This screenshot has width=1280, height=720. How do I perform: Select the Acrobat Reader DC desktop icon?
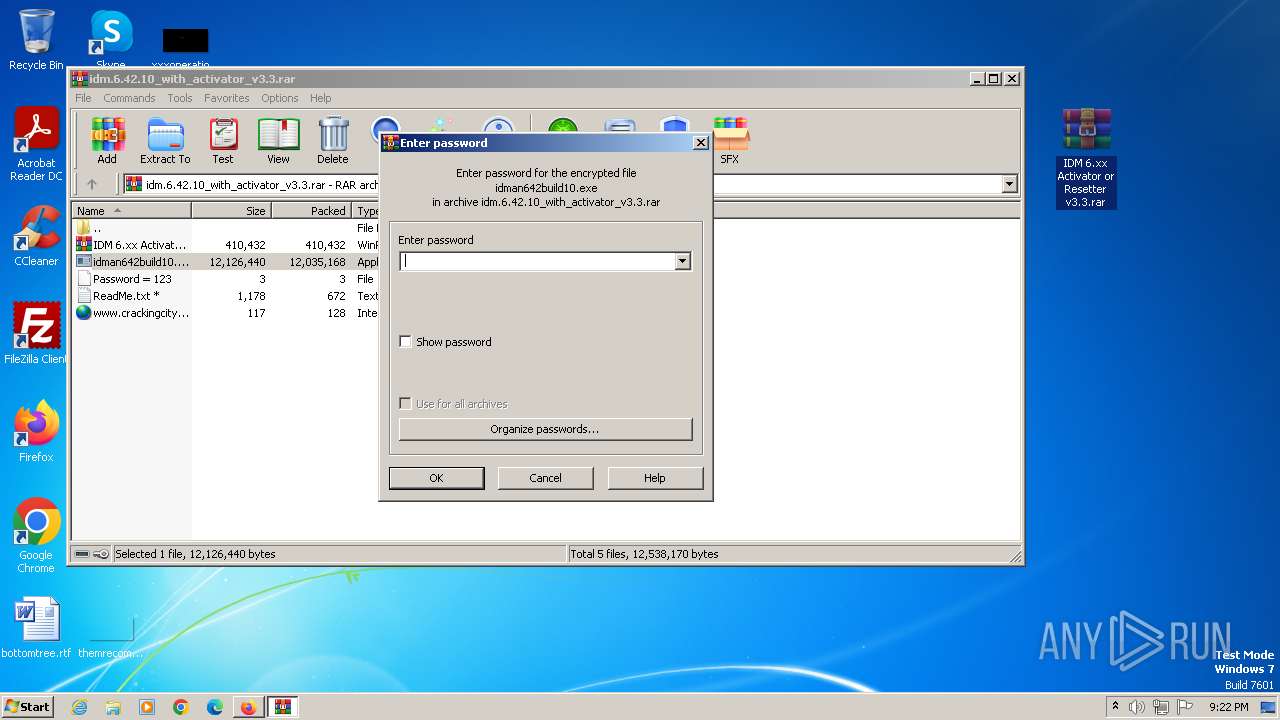(x=36, y=144)
